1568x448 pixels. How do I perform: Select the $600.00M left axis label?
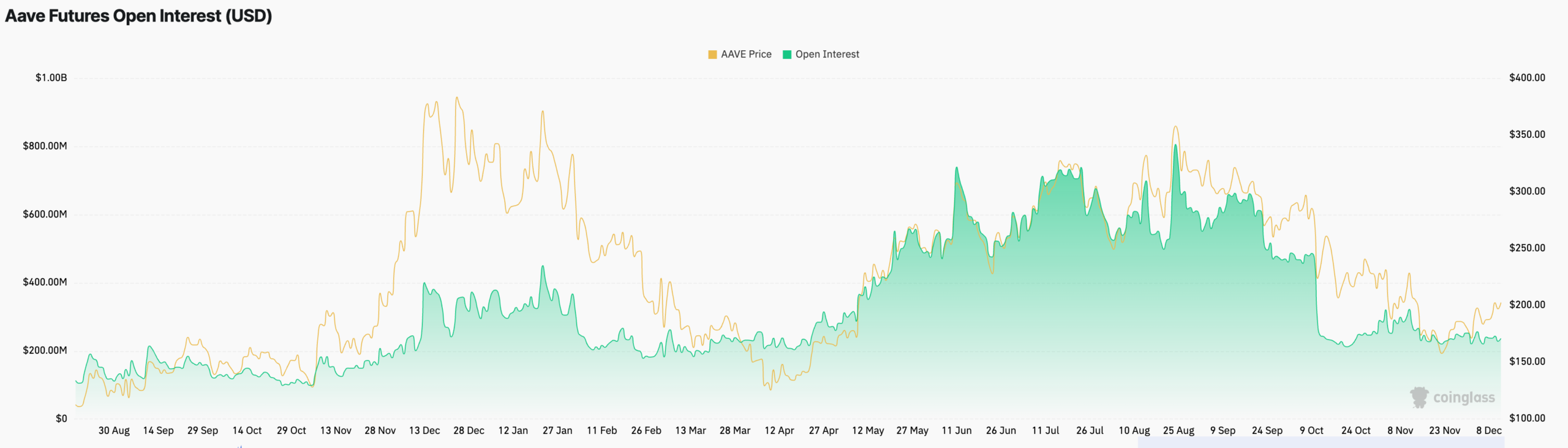[x=45, y=215]
